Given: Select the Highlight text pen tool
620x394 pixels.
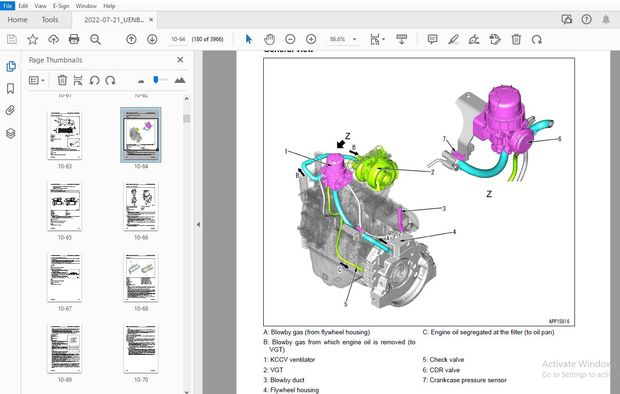Looking at the screenshot, I should click(x=454, y=39).
